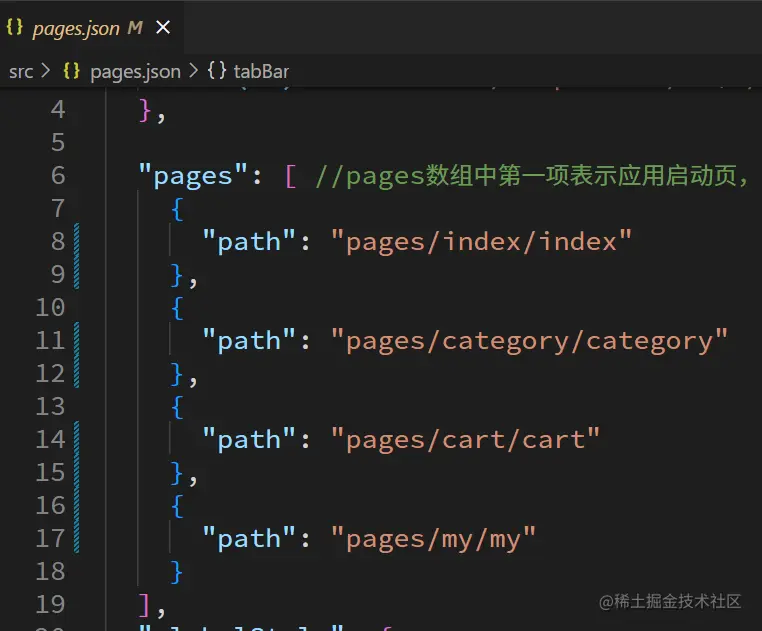Click the opening brace on line 7
Image resolution: width=762 pixels, height=631 pixels.
[x=177, y=209]
